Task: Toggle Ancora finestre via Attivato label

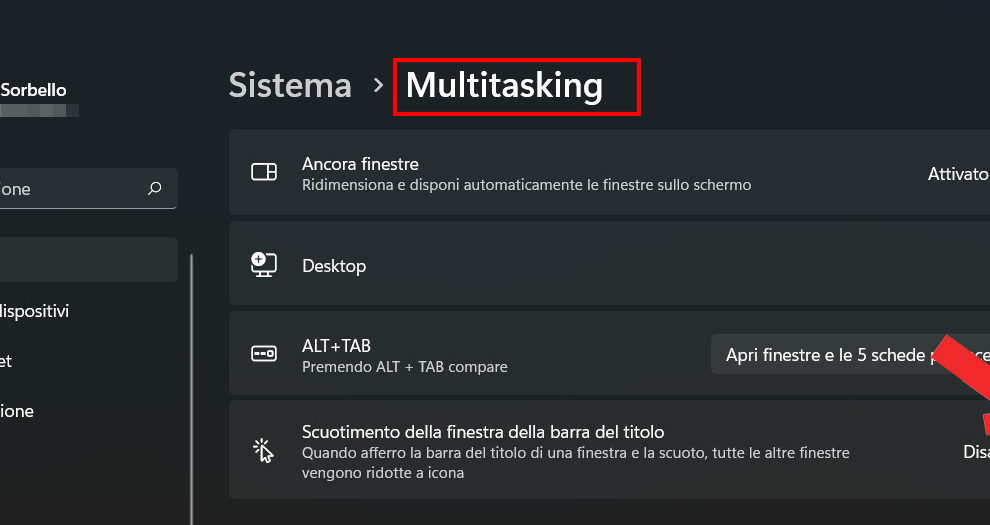Action: tap(957, 173)
